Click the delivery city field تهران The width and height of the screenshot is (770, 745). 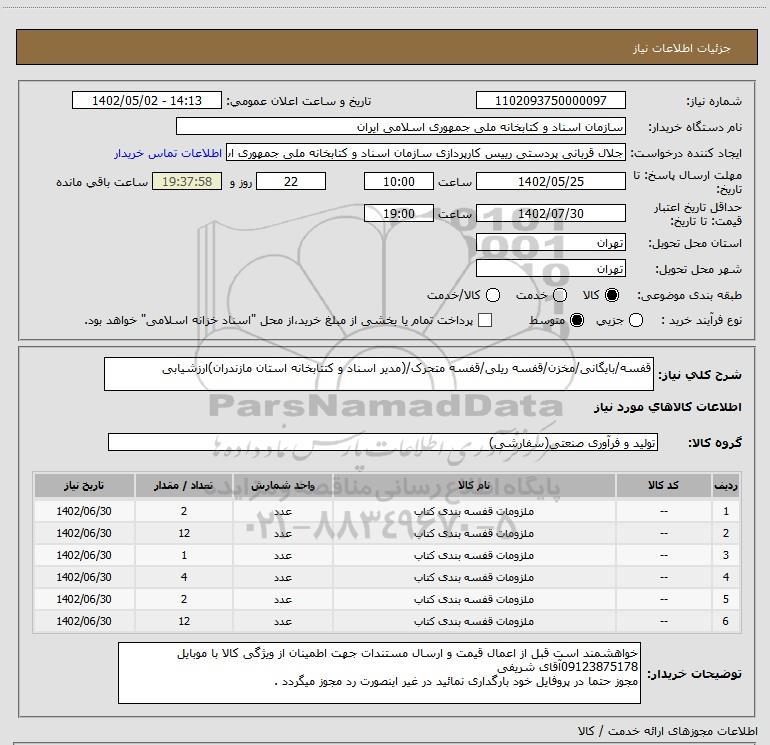(550, 268)
